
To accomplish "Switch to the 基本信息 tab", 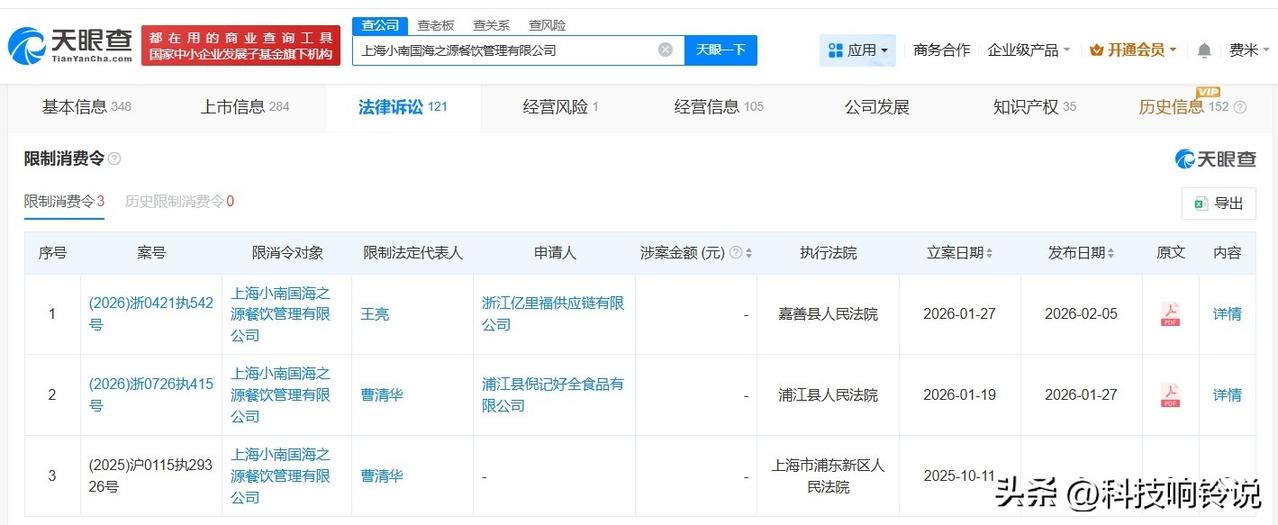I will pyautogui.click(x=86, y=107).
